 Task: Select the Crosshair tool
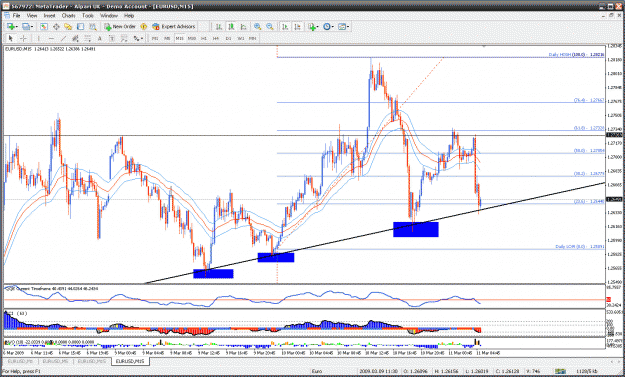pos(23,38)
